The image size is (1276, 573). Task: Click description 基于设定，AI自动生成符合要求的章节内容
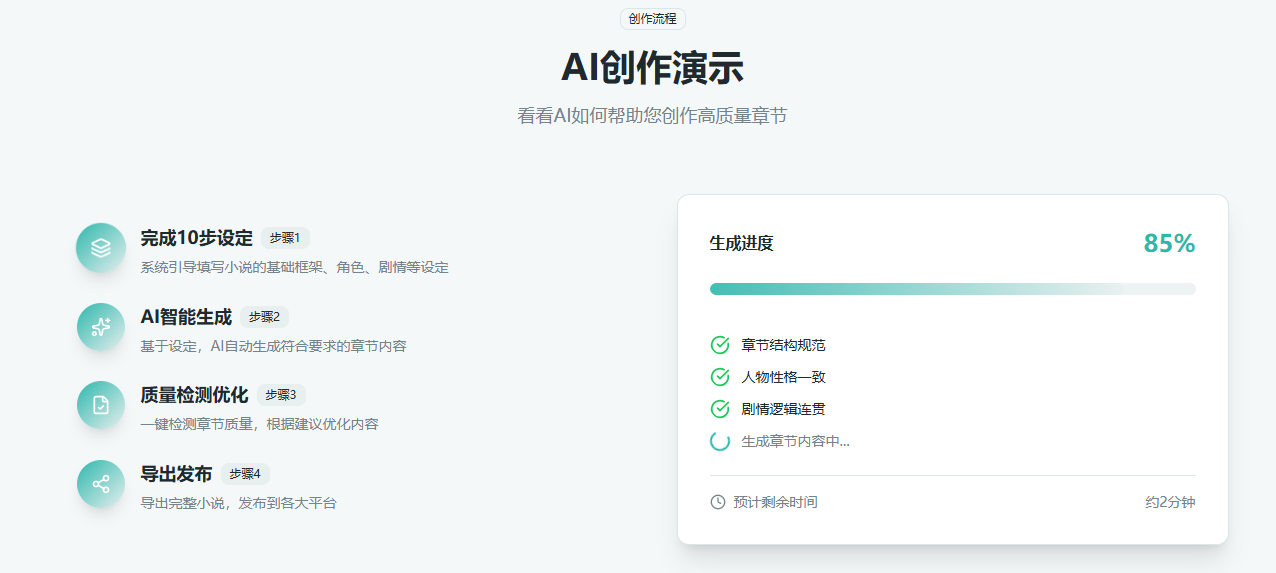tap(274, 346)
